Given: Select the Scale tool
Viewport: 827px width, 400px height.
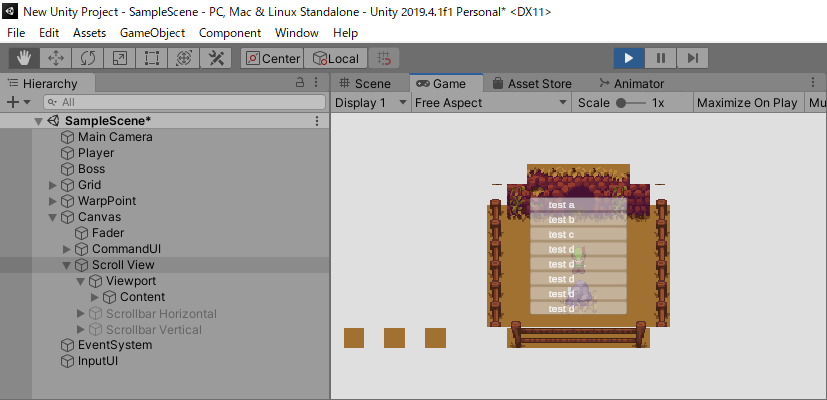Looking at the screenshot, I should (x=120, y=58).
